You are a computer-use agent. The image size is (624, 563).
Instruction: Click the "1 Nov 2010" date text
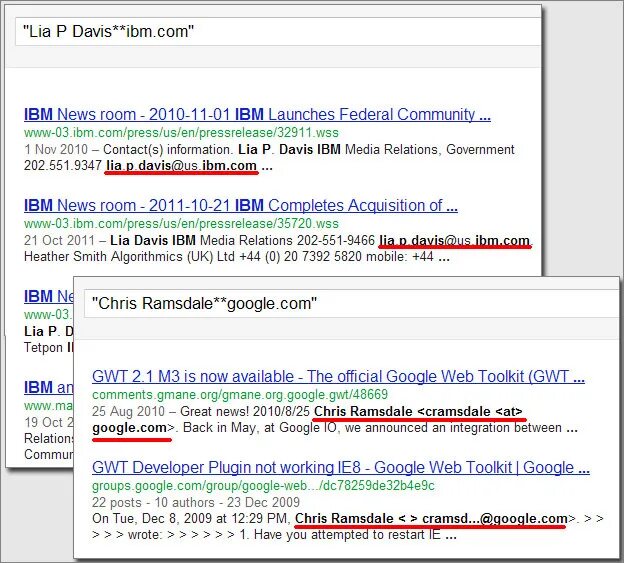(56, 150)
